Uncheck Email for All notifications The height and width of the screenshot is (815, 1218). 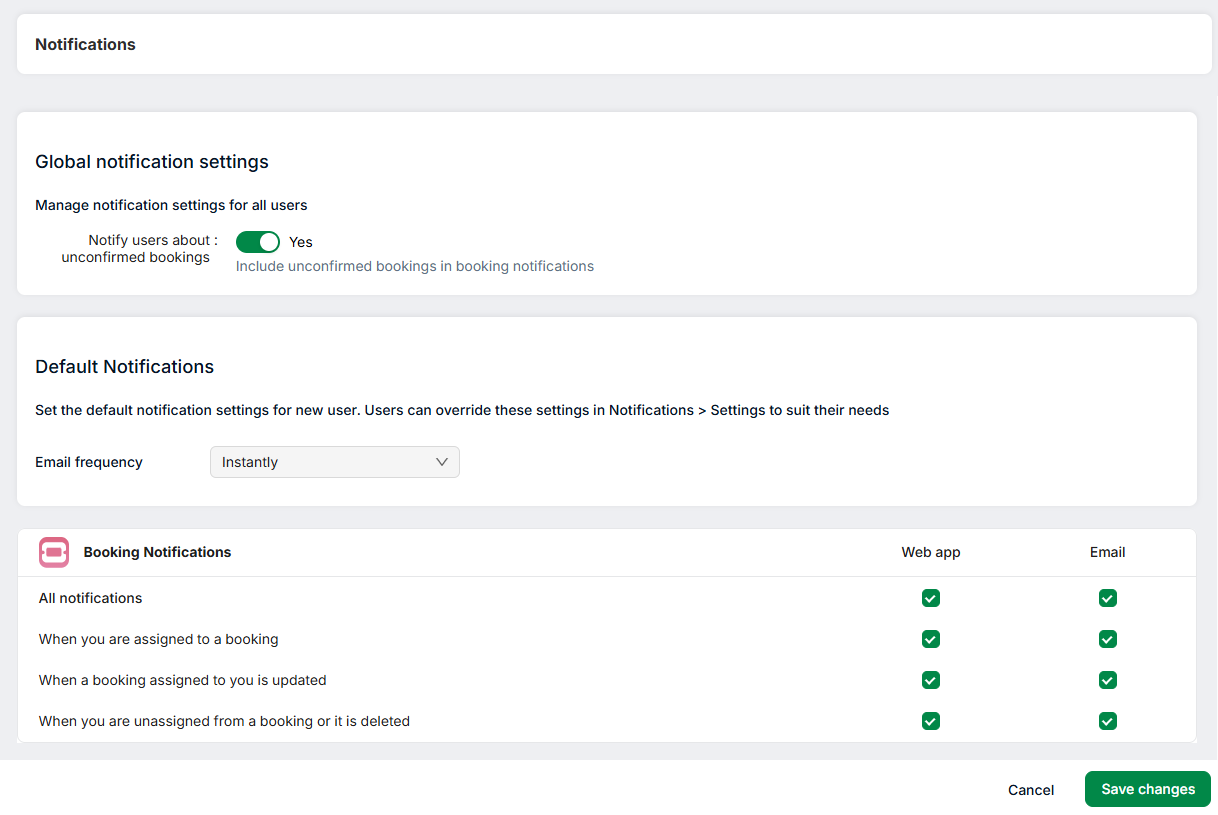[x=1107, y=598]
